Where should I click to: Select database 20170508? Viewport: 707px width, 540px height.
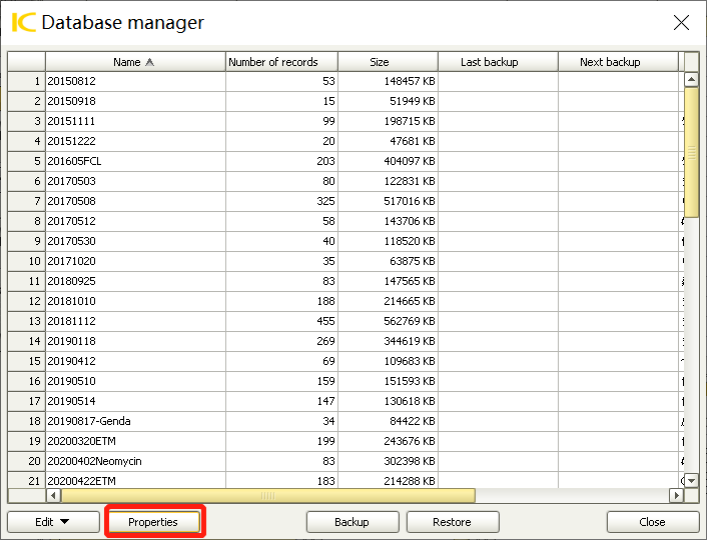135,201
